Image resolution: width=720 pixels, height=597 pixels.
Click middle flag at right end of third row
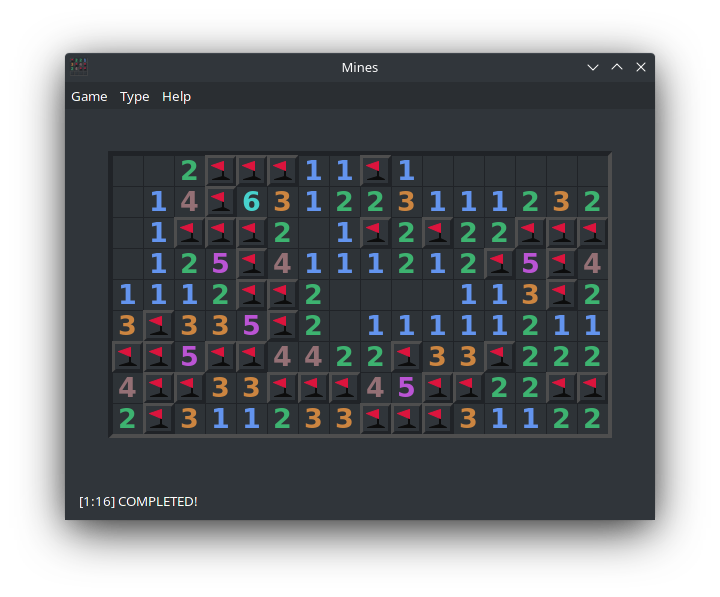pyautogui.click(x=562, y=233)
